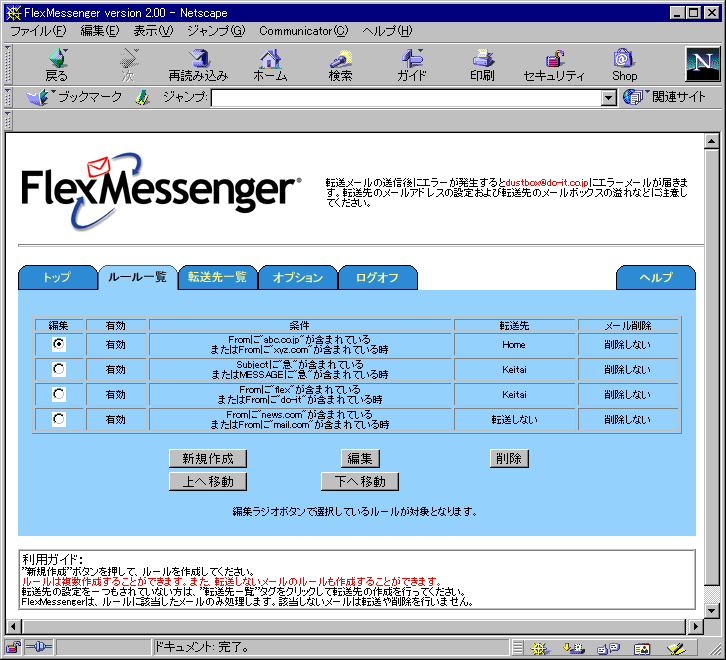Open the ヘルプ(H) menu
Screen dimensions: 726x660
pos(387,31)
